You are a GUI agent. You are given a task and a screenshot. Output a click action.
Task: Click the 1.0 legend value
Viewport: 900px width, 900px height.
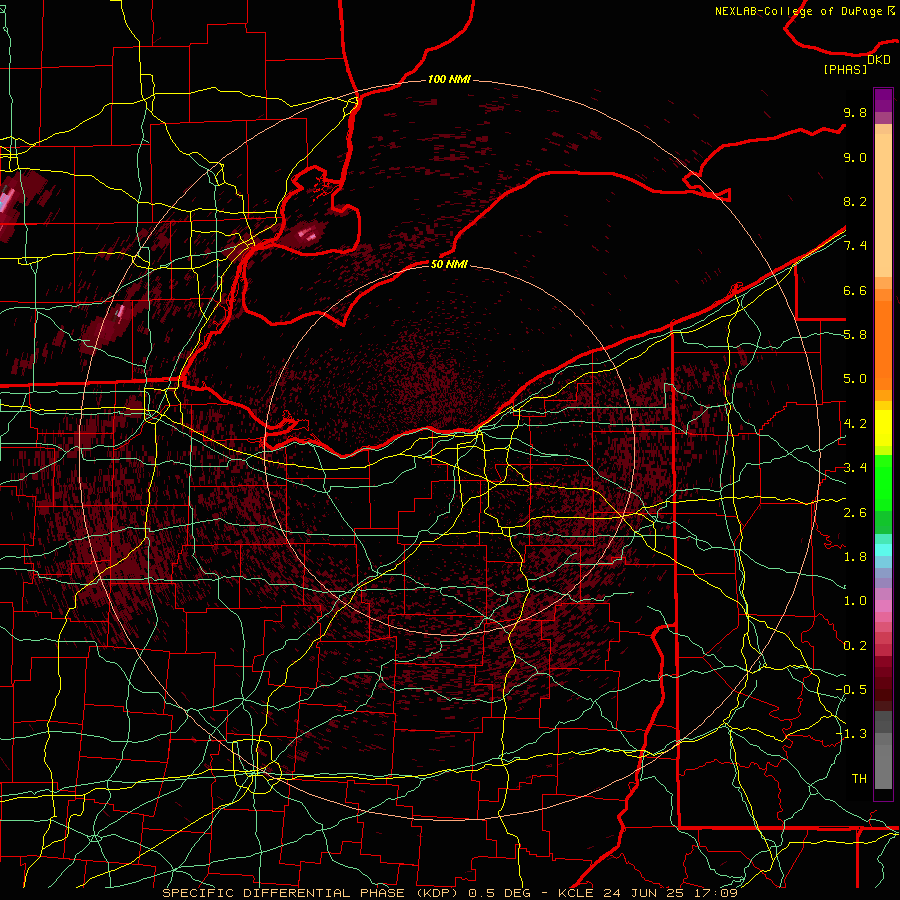(855, 601)
